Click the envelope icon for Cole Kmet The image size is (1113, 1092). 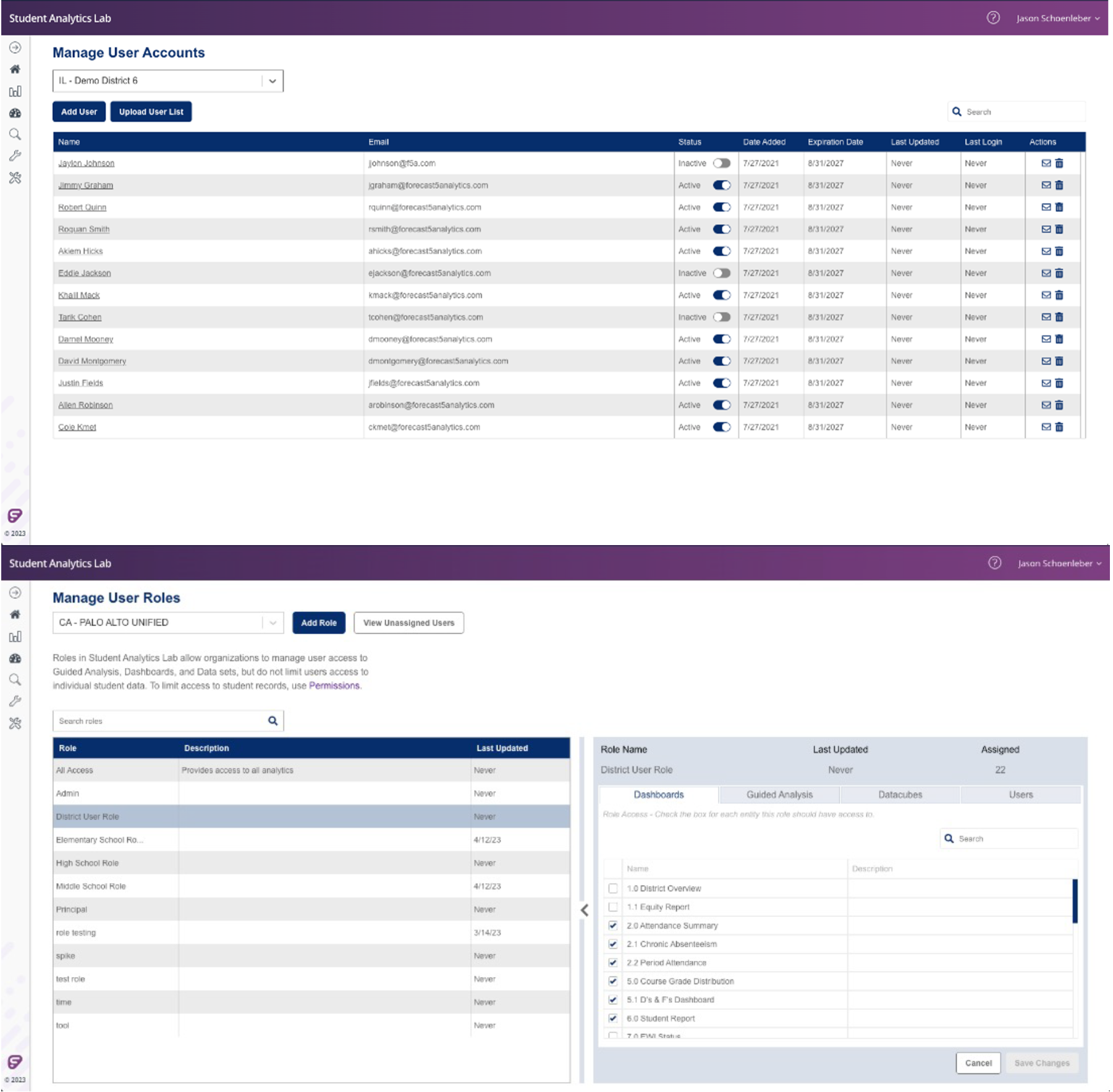pyautogui.click(x=1046, y=426)
